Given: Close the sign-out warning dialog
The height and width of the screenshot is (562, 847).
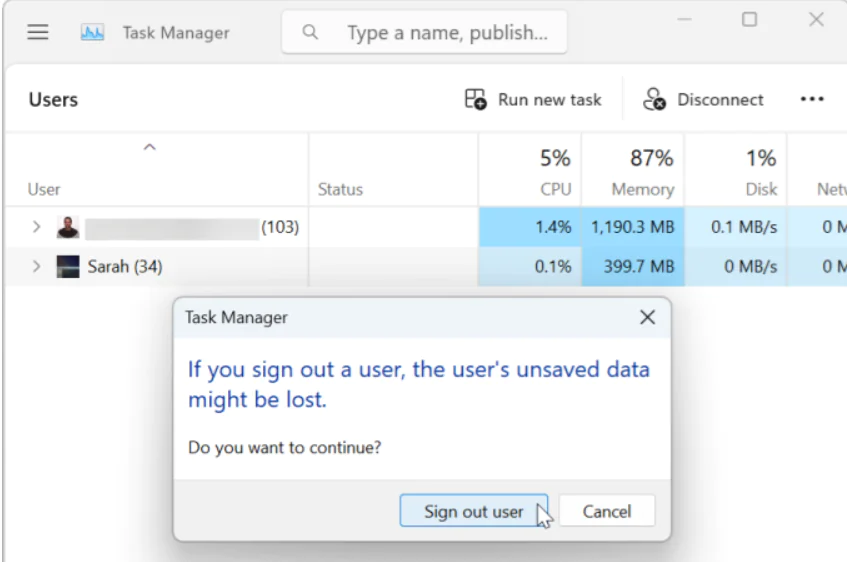Looking at the screenshot, I should tap(647, 317).
